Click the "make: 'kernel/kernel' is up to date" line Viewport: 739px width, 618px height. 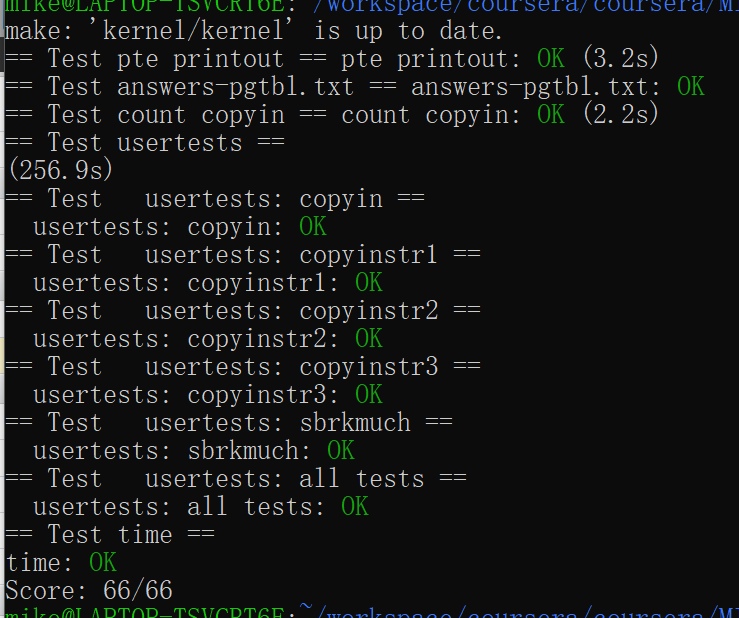(x=254, y=31)
